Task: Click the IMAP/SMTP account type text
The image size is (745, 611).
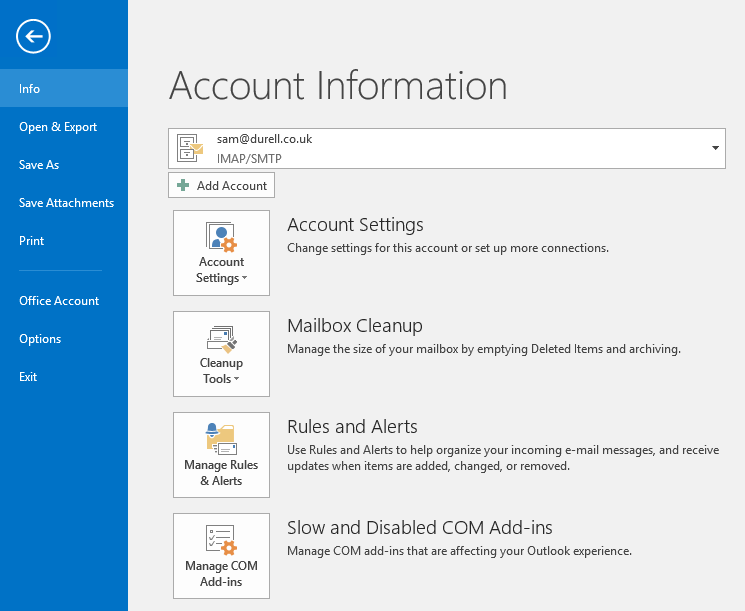Action: pyautogui.click(x=249, y=159)
